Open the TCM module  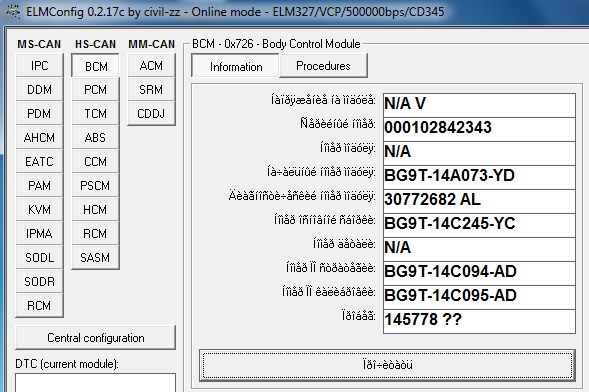(95, 114)
